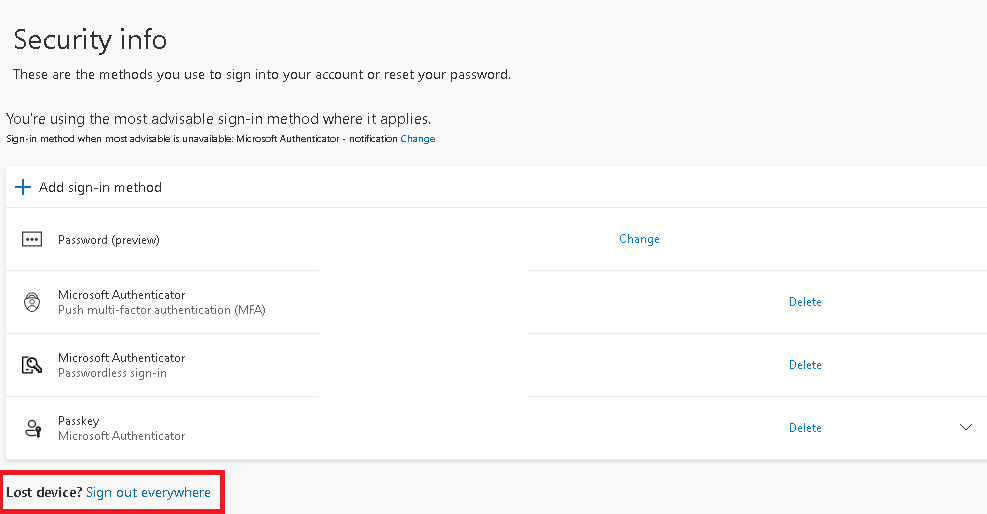Viewport: 987px width, 514px height.
Task: Select the Password (preview) label
Action: pyautogui.click(x=109, y=240)
